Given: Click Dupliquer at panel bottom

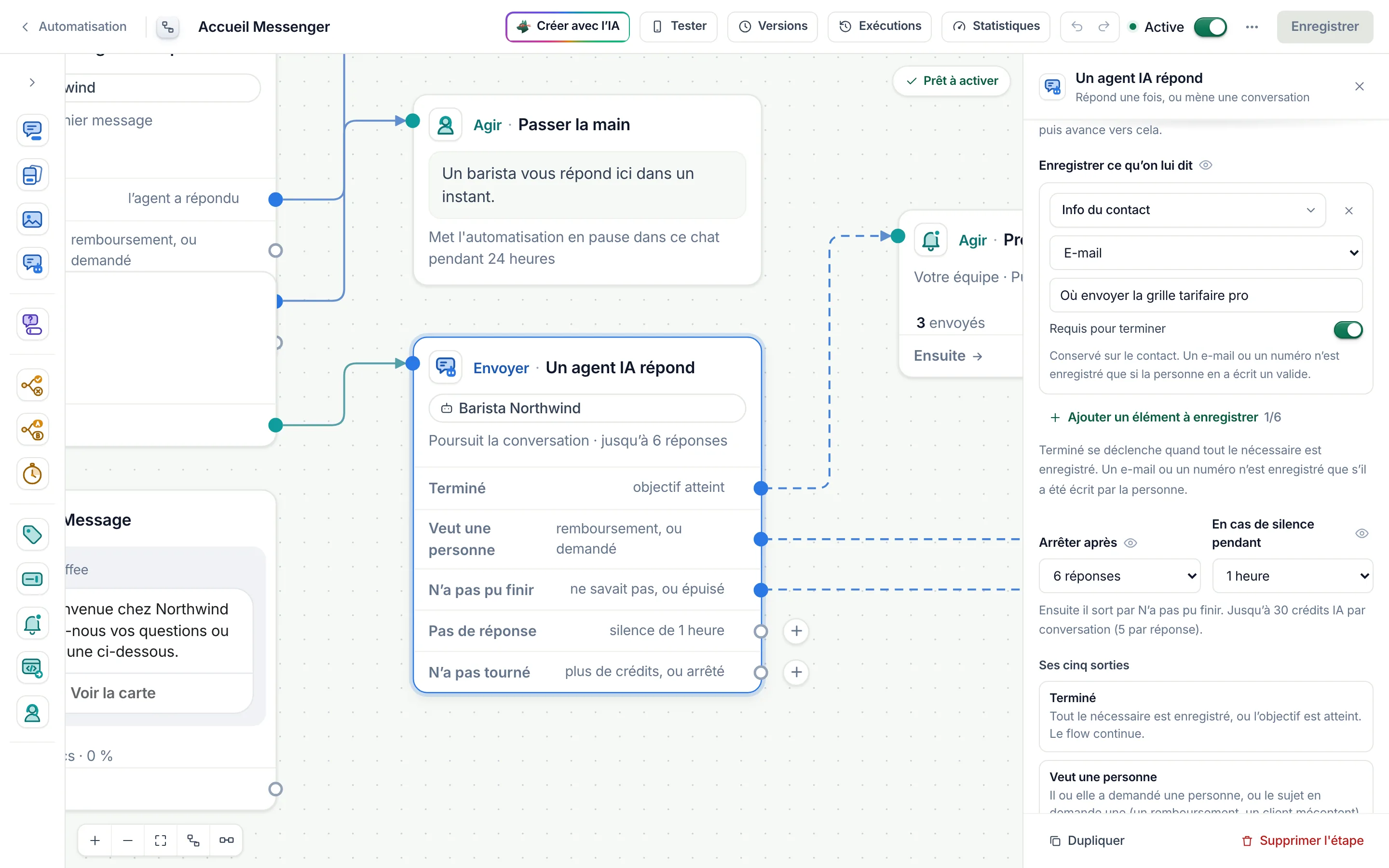Looking at the screenshot, I should (x=1087, y=841).
